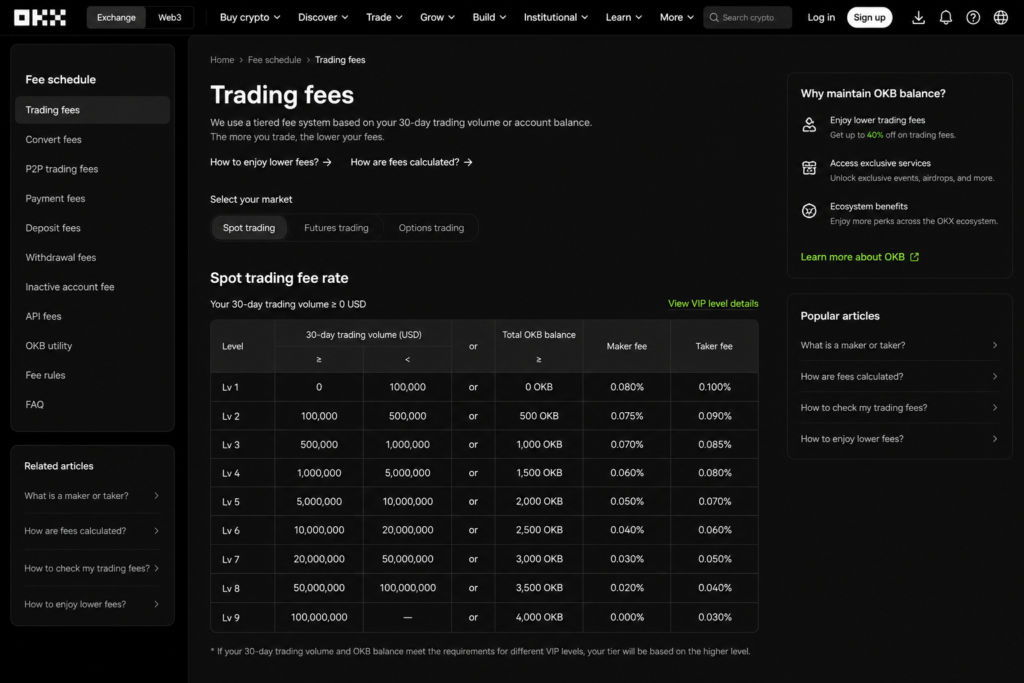Expand the Trade dropdown
This screenshot has width=1024, height=683.
click(x=384, y=18)
